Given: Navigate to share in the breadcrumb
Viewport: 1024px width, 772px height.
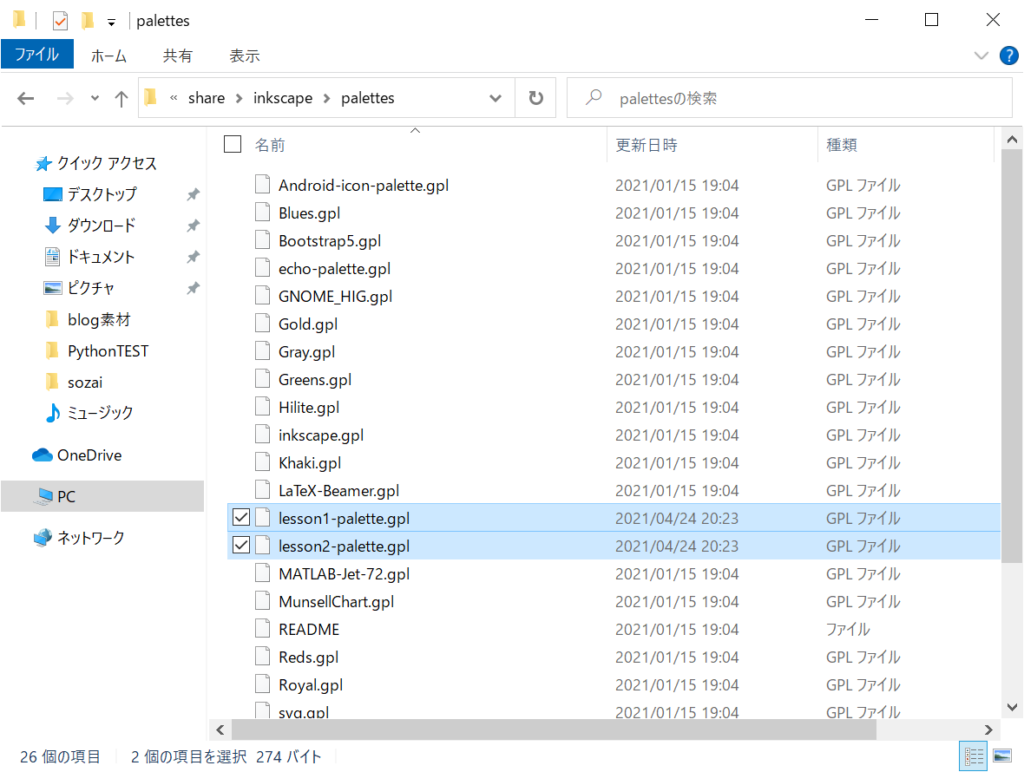Looking at the screenshot, I should click(x=206, y=98).
